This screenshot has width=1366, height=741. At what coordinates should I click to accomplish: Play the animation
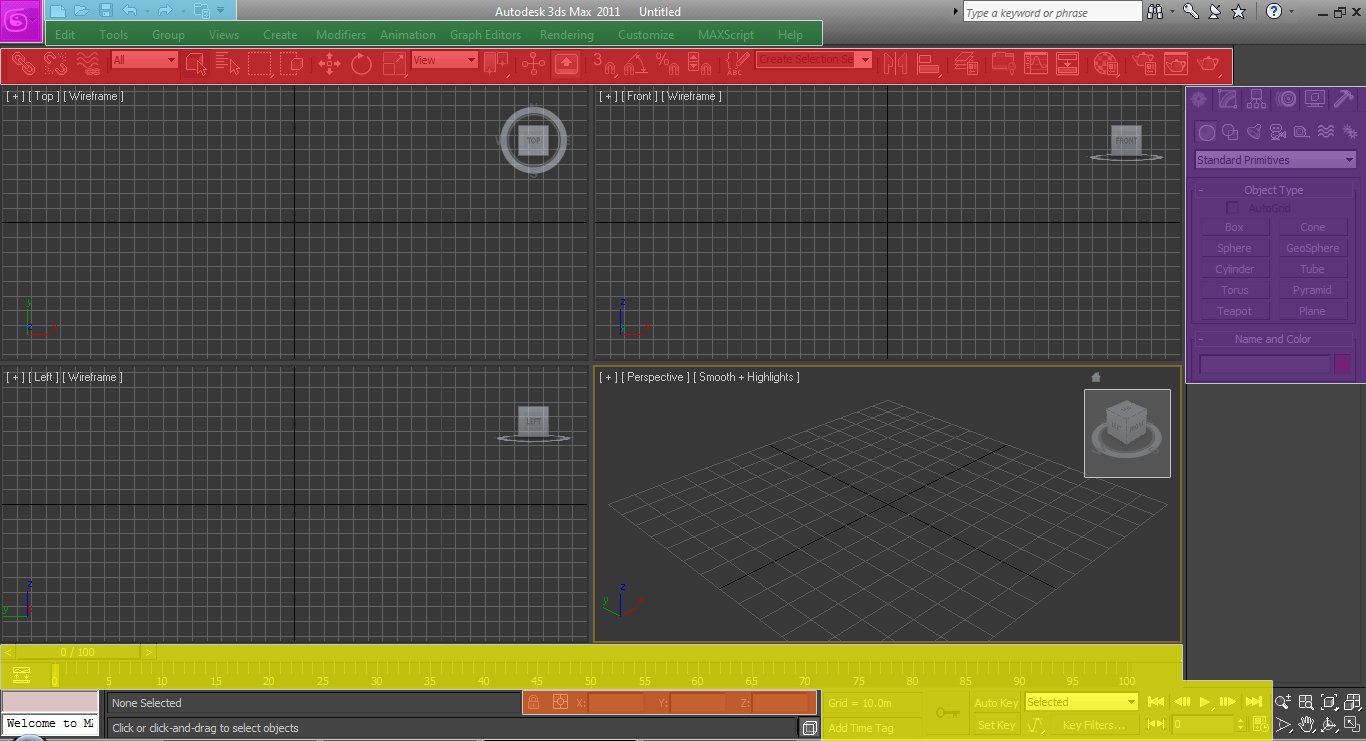(1205, 702)
